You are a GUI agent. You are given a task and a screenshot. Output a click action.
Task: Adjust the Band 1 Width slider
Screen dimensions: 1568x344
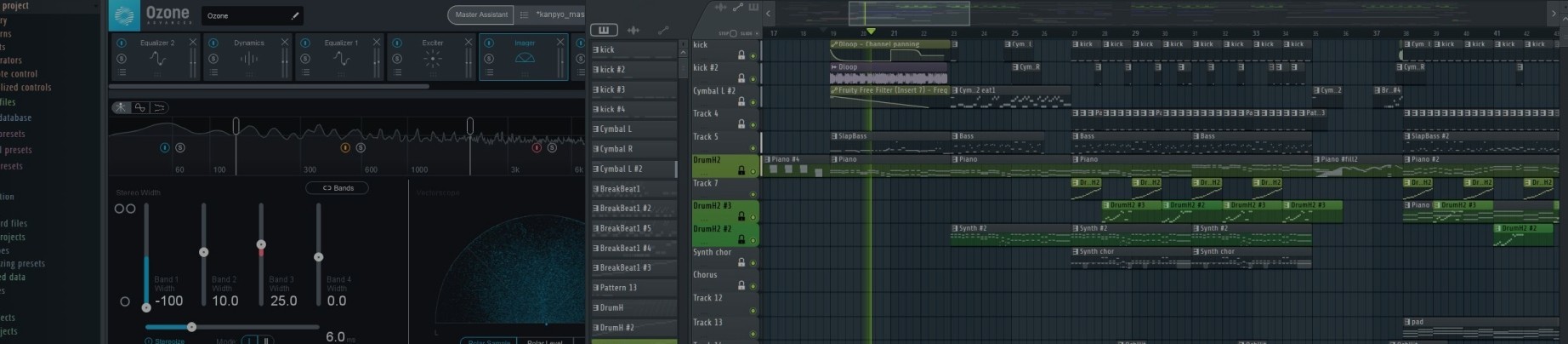pyautogui.click(x=146, y=255)
